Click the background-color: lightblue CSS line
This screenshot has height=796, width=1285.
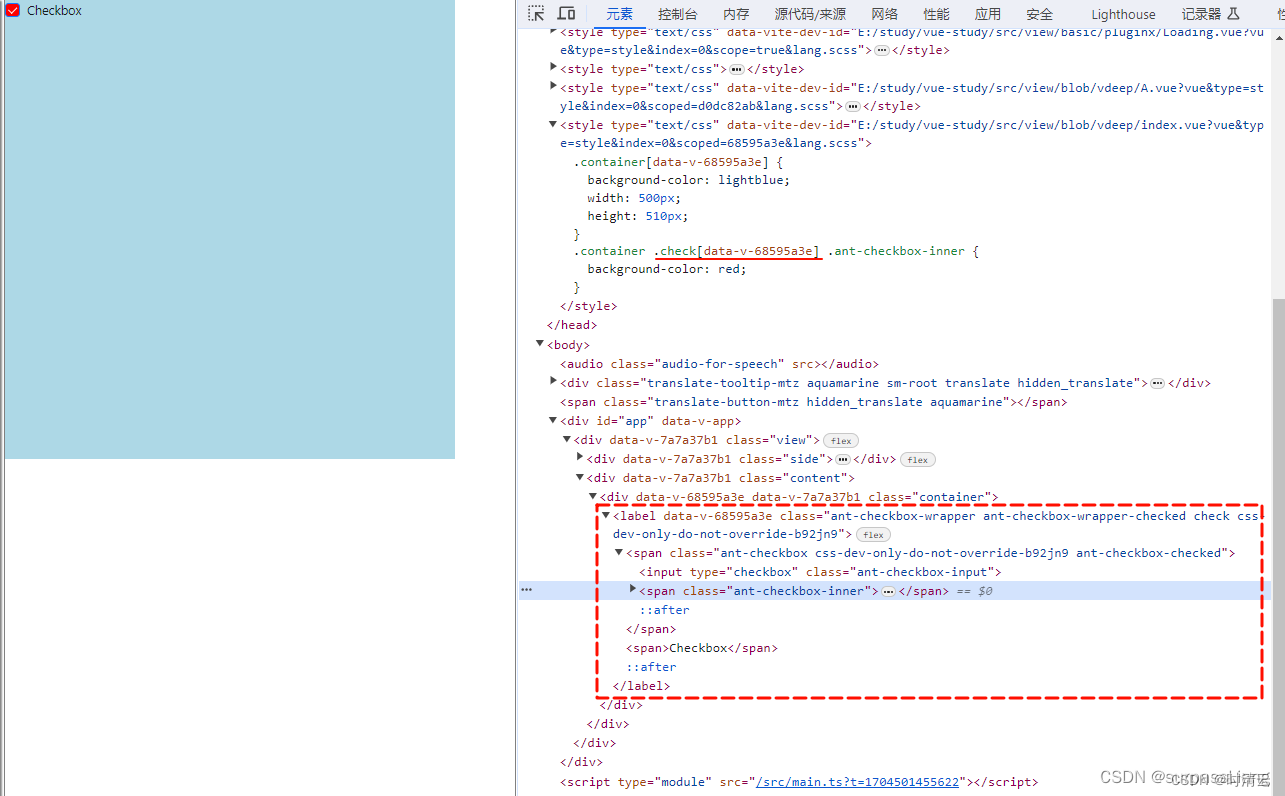(688, 180)
